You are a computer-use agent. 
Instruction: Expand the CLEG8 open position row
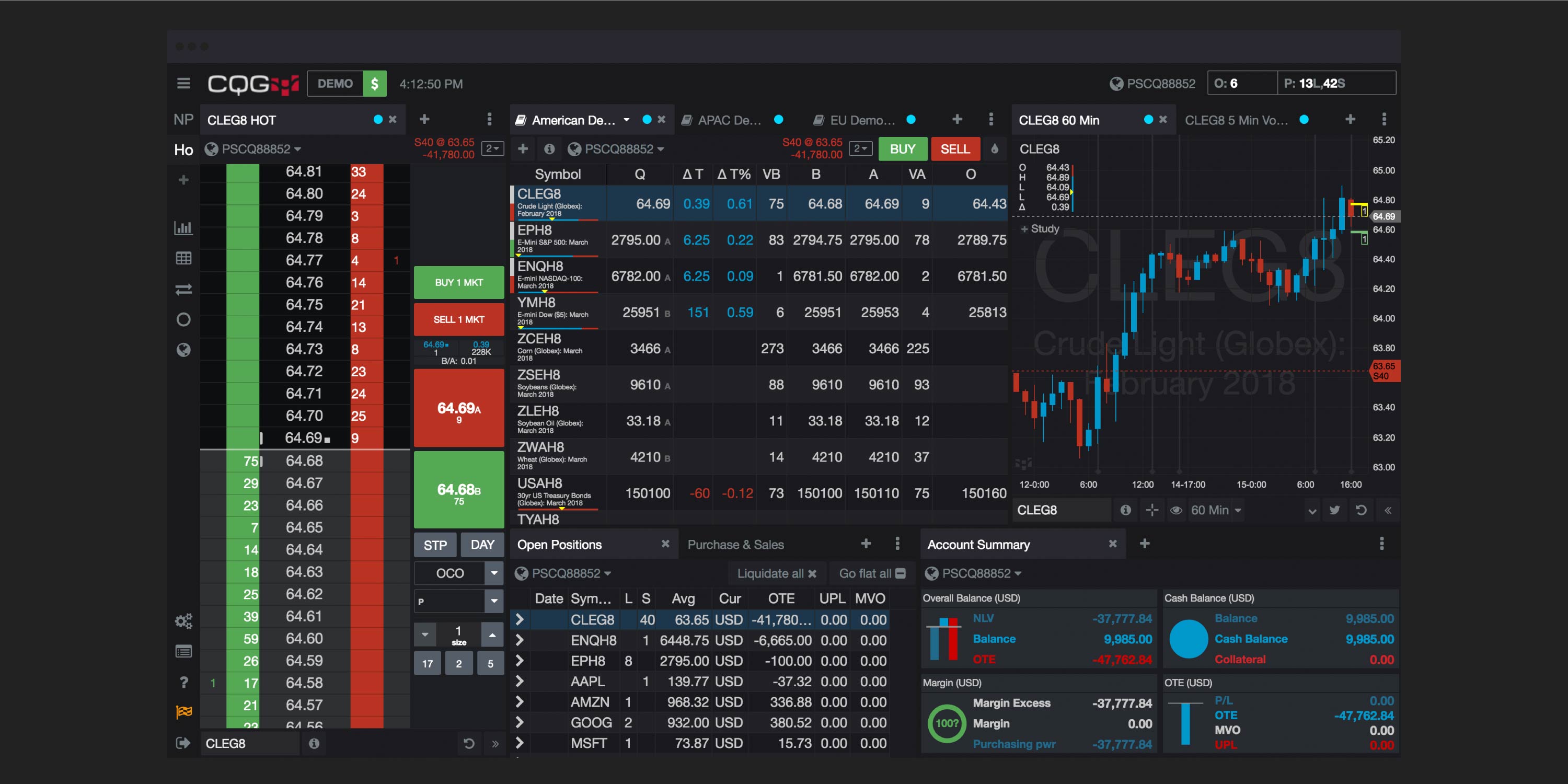tap(519, 619)
